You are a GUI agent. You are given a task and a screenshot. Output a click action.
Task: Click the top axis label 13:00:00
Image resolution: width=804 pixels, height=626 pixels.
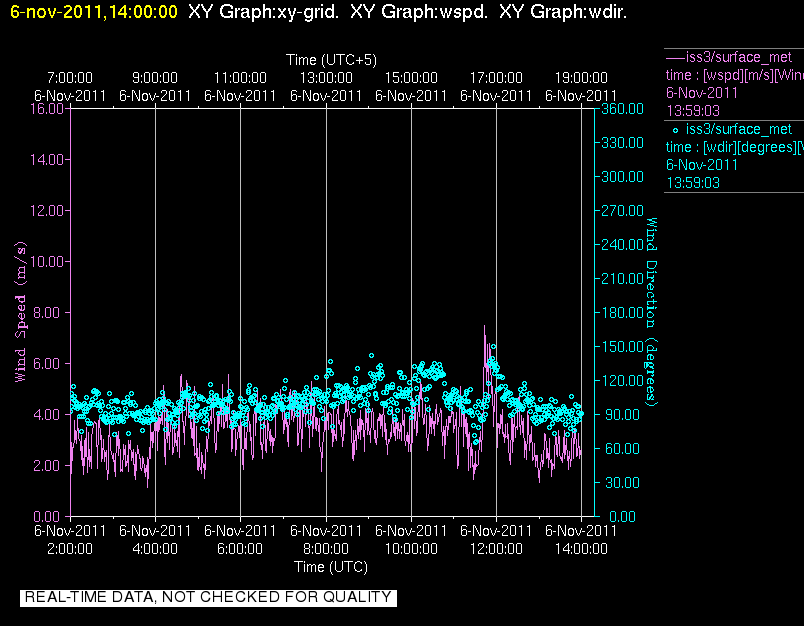coord(326,78)
